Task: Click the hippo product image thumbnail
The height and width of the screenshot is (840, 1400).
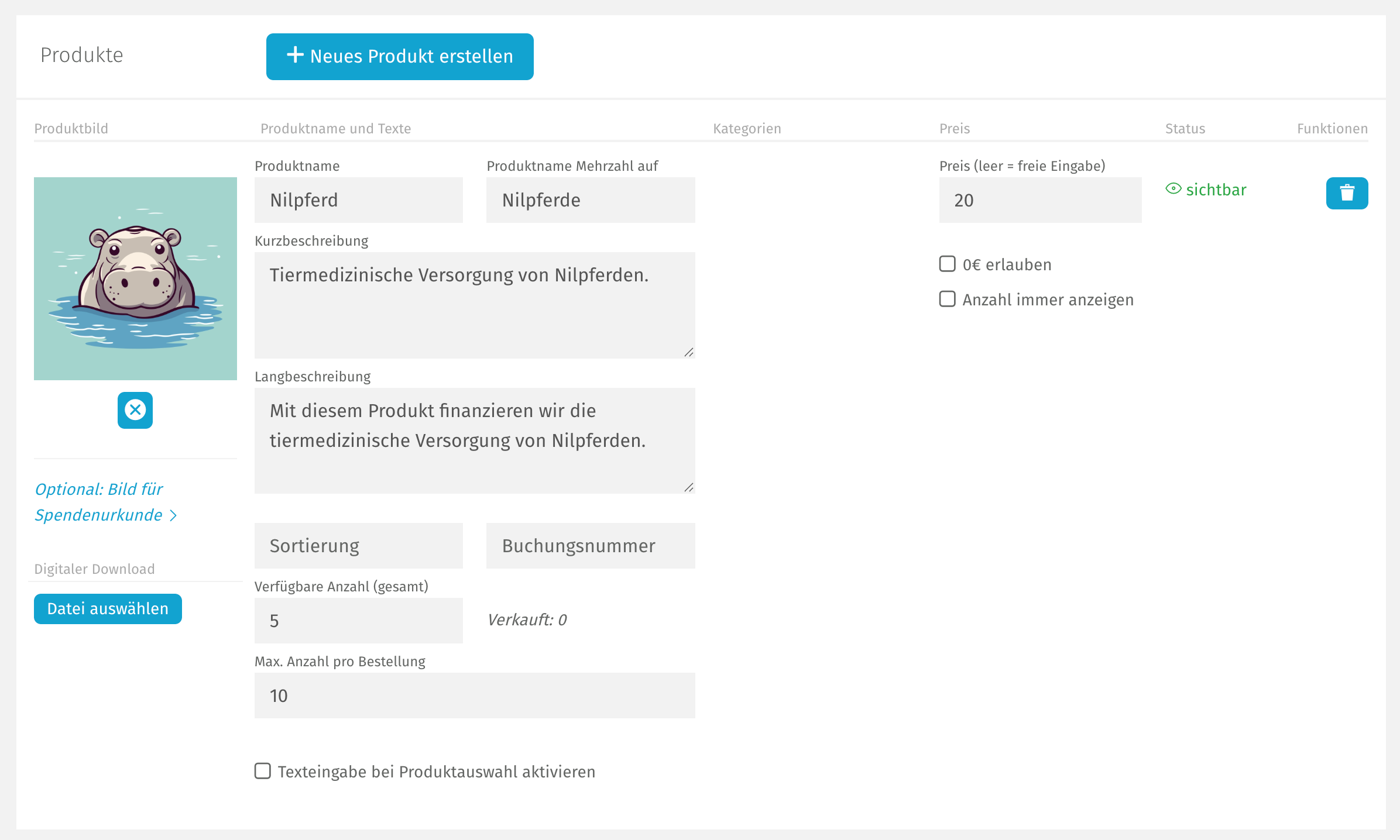Action: [x=135, y=278]
